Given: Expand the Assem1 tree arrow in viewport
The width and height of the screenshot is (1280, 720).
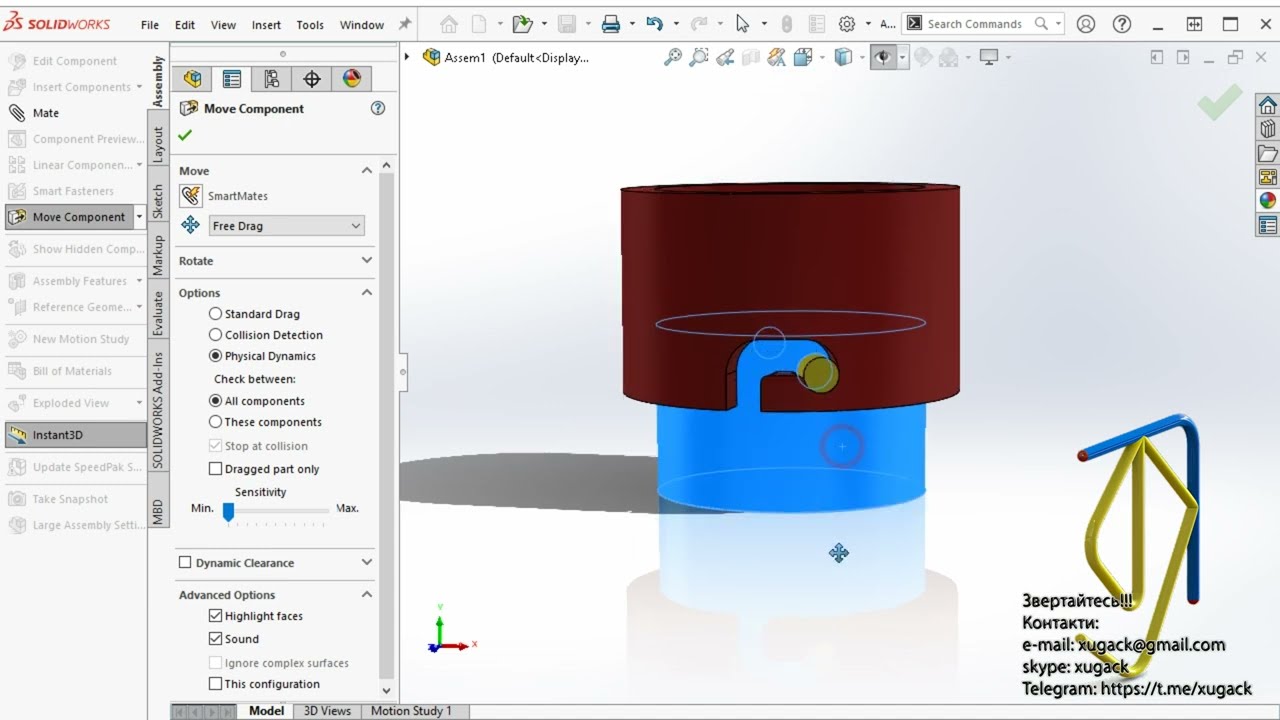Looking at the screenshot, I should (407, 58).
